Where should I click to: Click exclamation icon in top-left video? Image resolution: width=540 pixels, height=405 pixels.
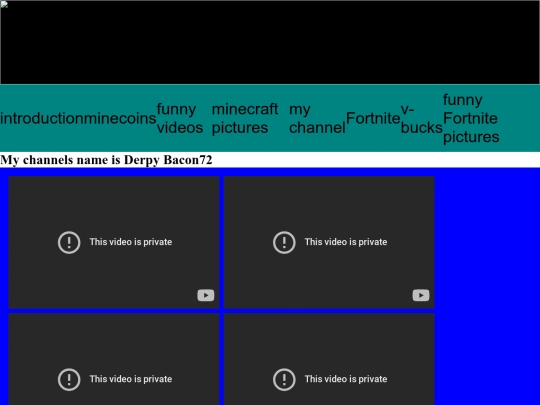click(x=69, y=242)
